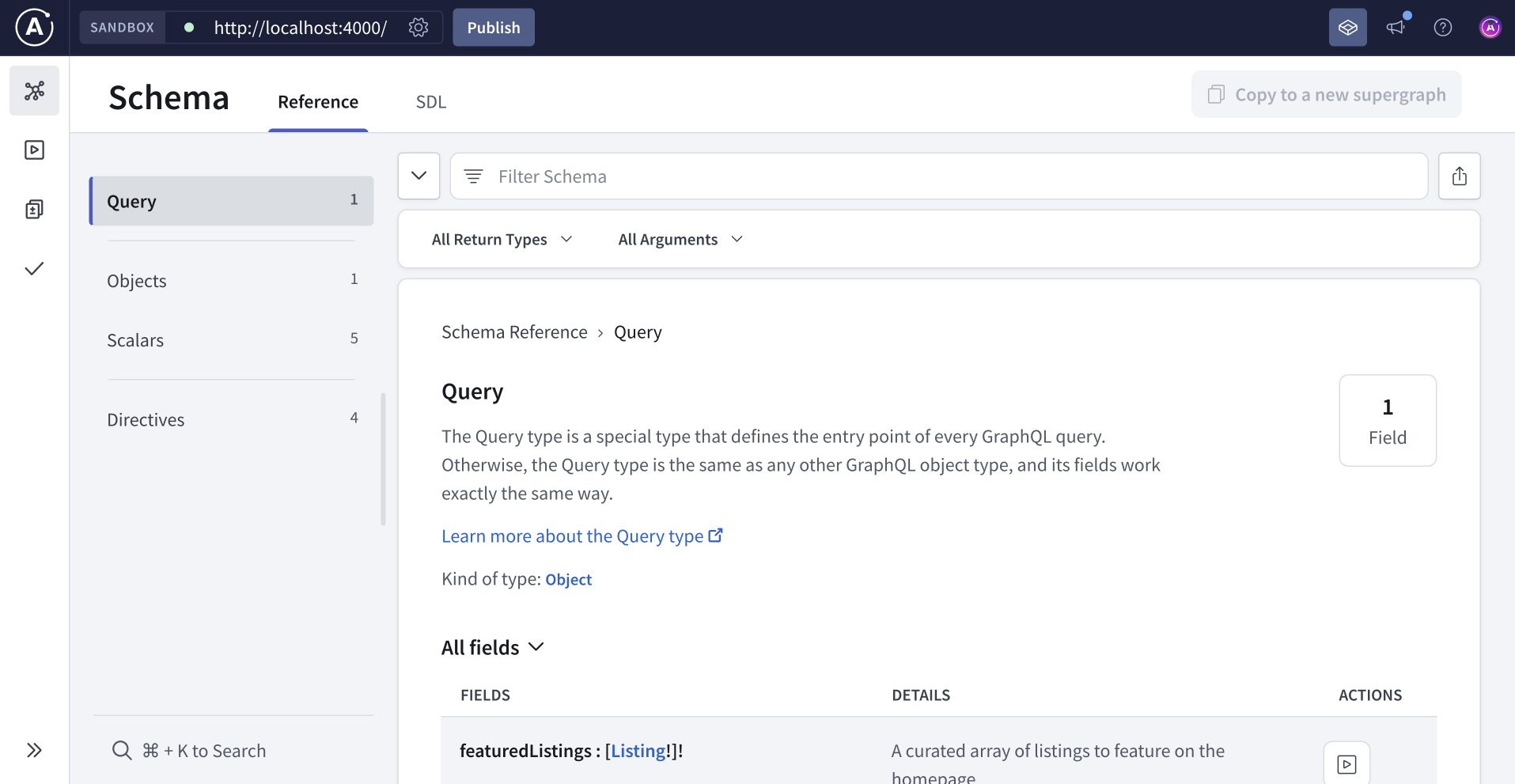Open the All Return Types dropdown
Image resolution: width=1515 pixels, height=784 pixels.
point(502,239)
